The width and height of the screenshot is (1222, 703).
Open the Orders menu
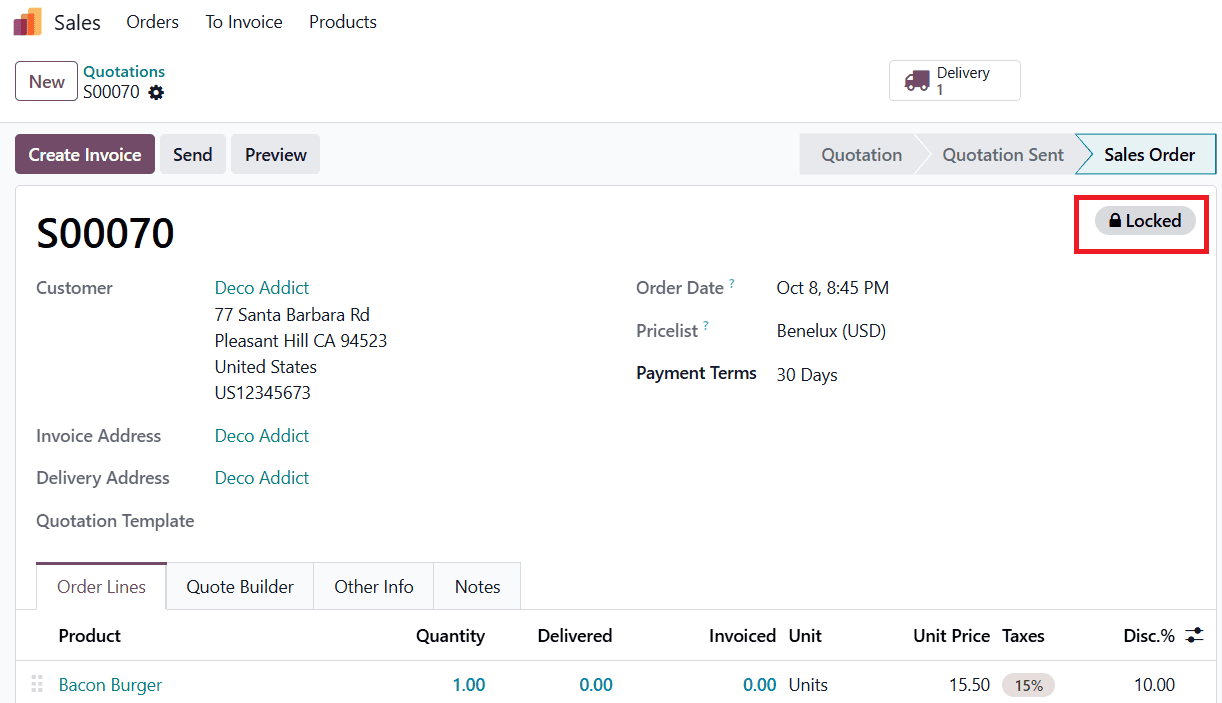(153, 22)
